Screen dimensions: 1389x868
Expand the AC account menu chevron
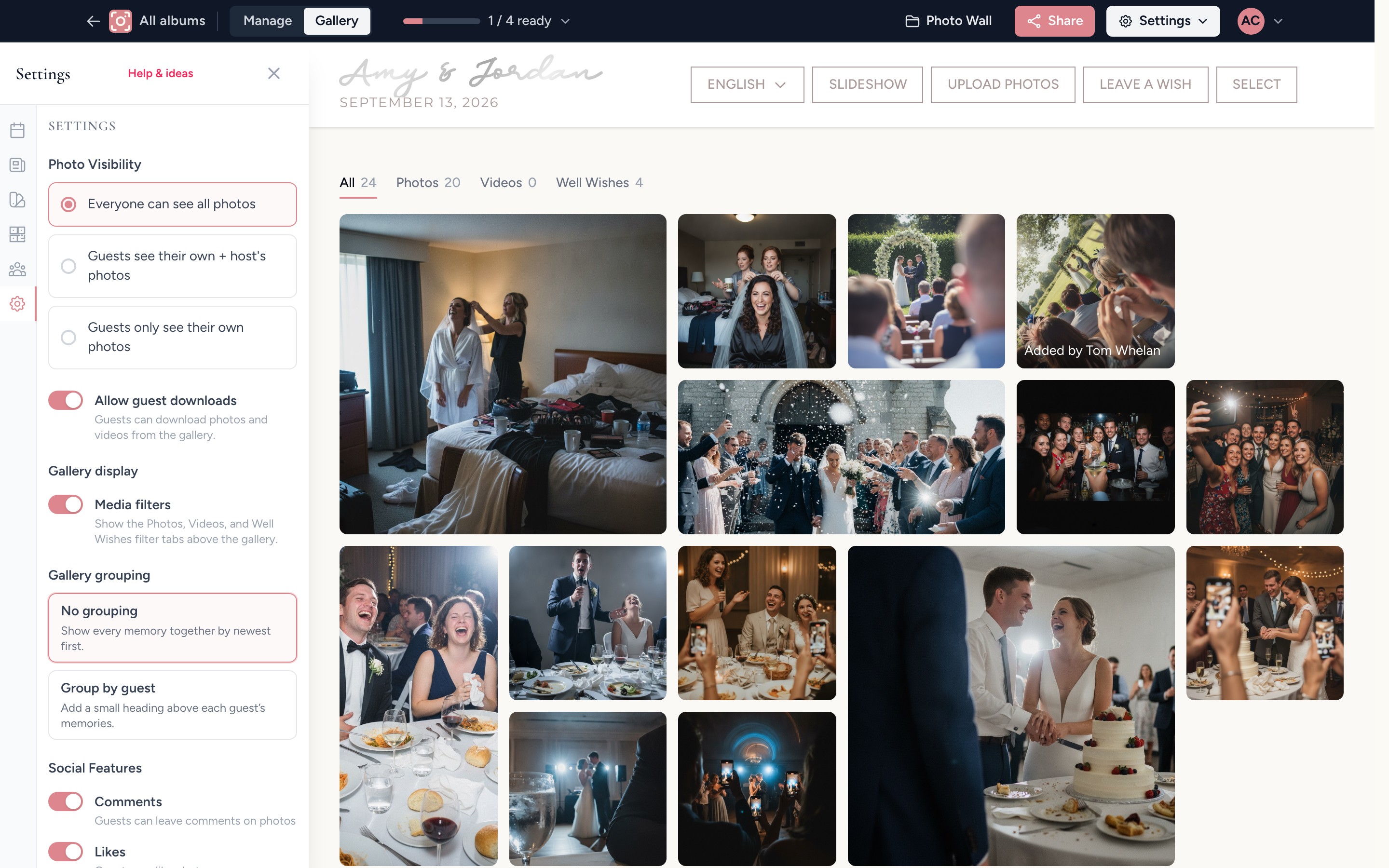pyautogui.click(x=1278, y=21)
